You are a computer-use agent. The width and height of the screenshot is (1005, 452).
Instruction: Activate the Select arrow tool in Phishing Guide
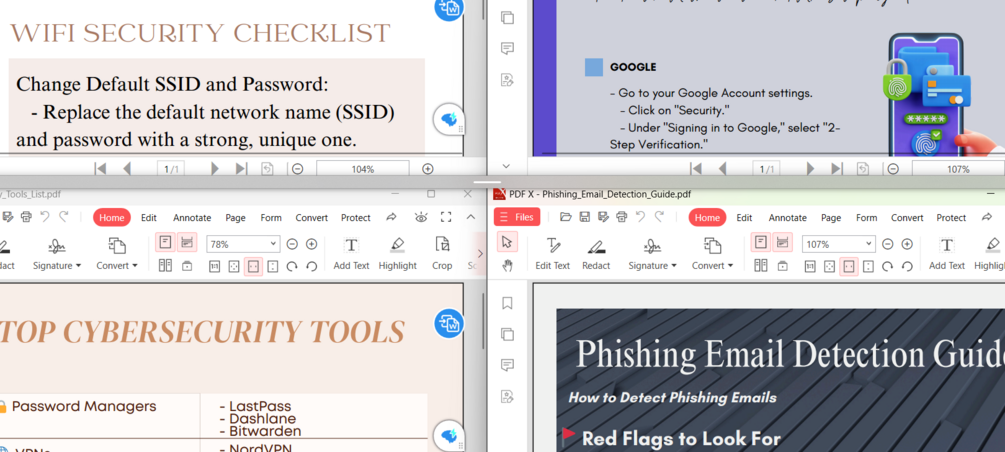(507, 242)
